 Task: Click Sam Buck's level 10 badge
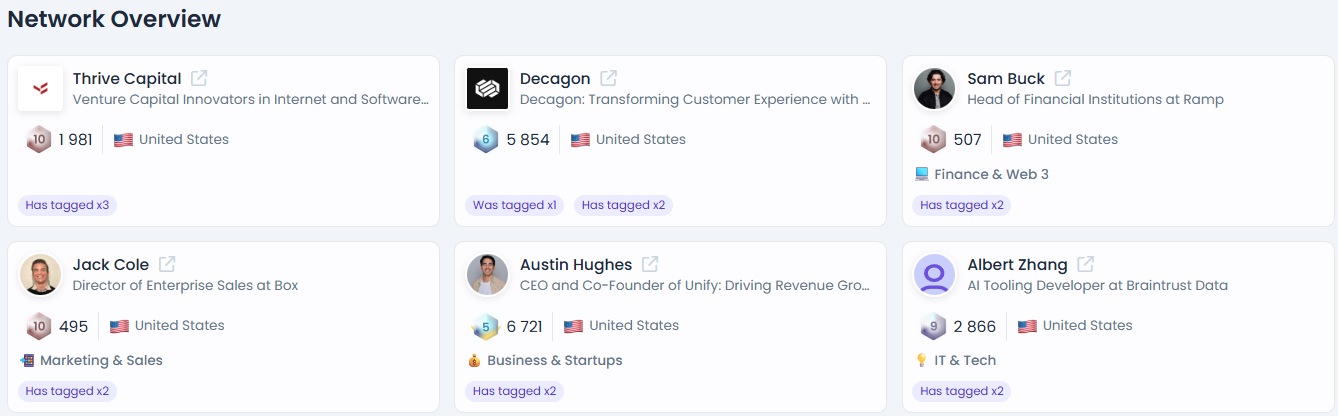(x=933, y=140)
